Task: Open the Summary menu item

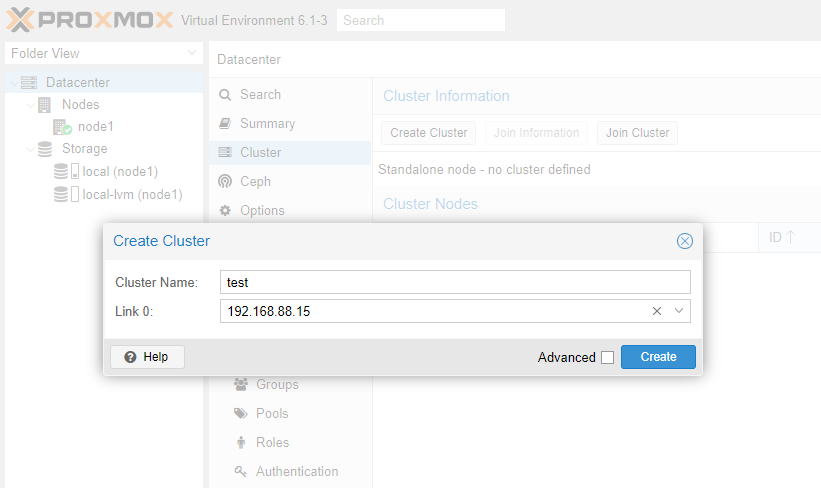Action: tap(267, 123)
